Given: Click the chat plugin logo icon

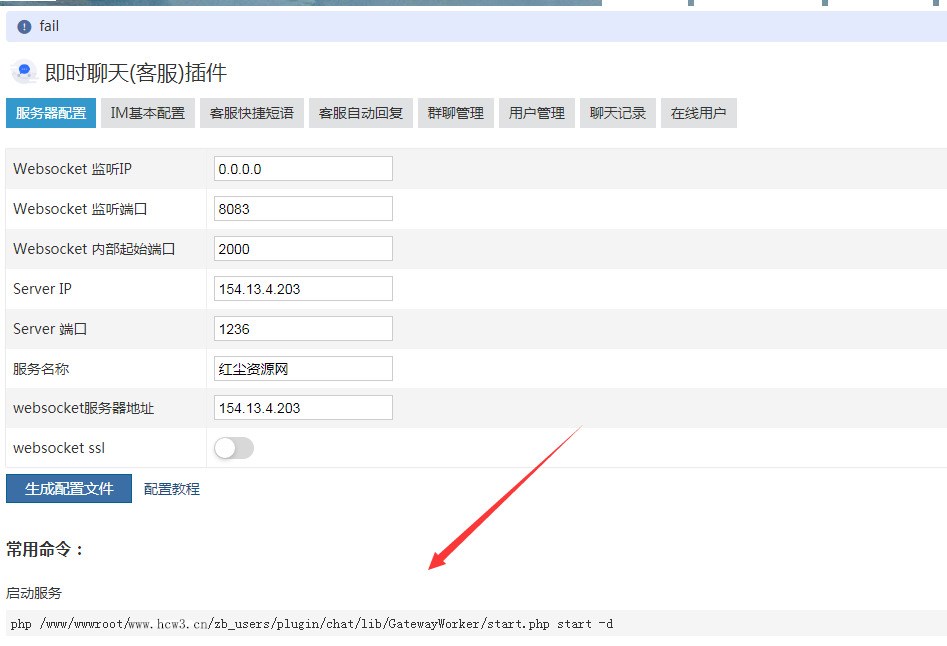Looking at the screenshot, I should (24, 72).
